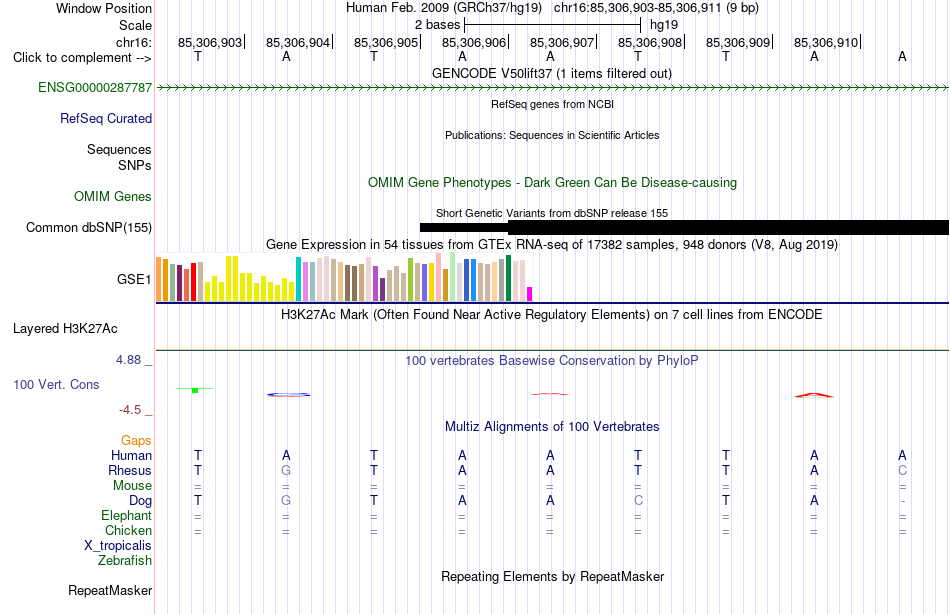Viewport: 950px width, 614px height.
Task: Open 'Multiz Alignments of 100 Vertebrates' title
Action: tap(552, 426)
